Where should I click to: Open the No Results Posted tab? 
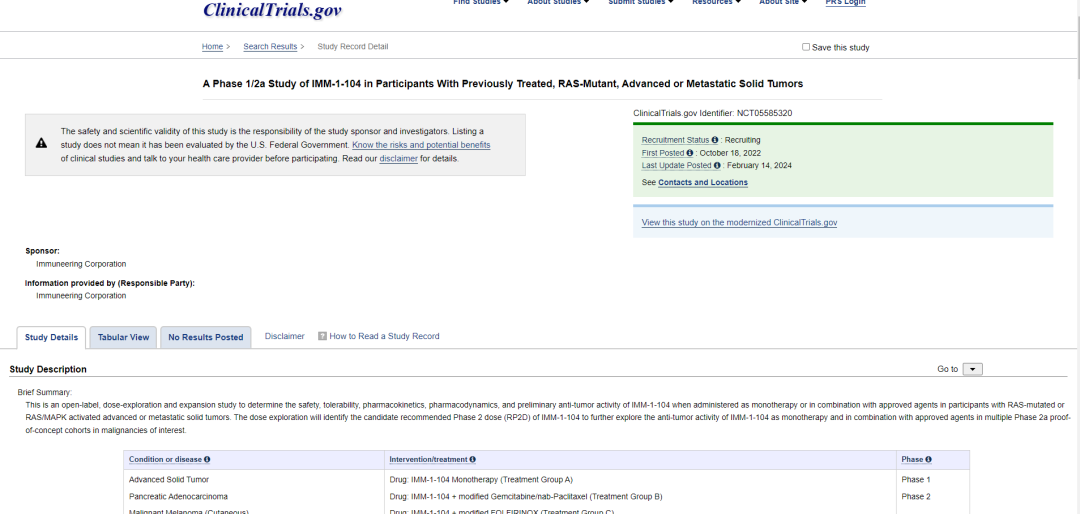pos(205,338)
